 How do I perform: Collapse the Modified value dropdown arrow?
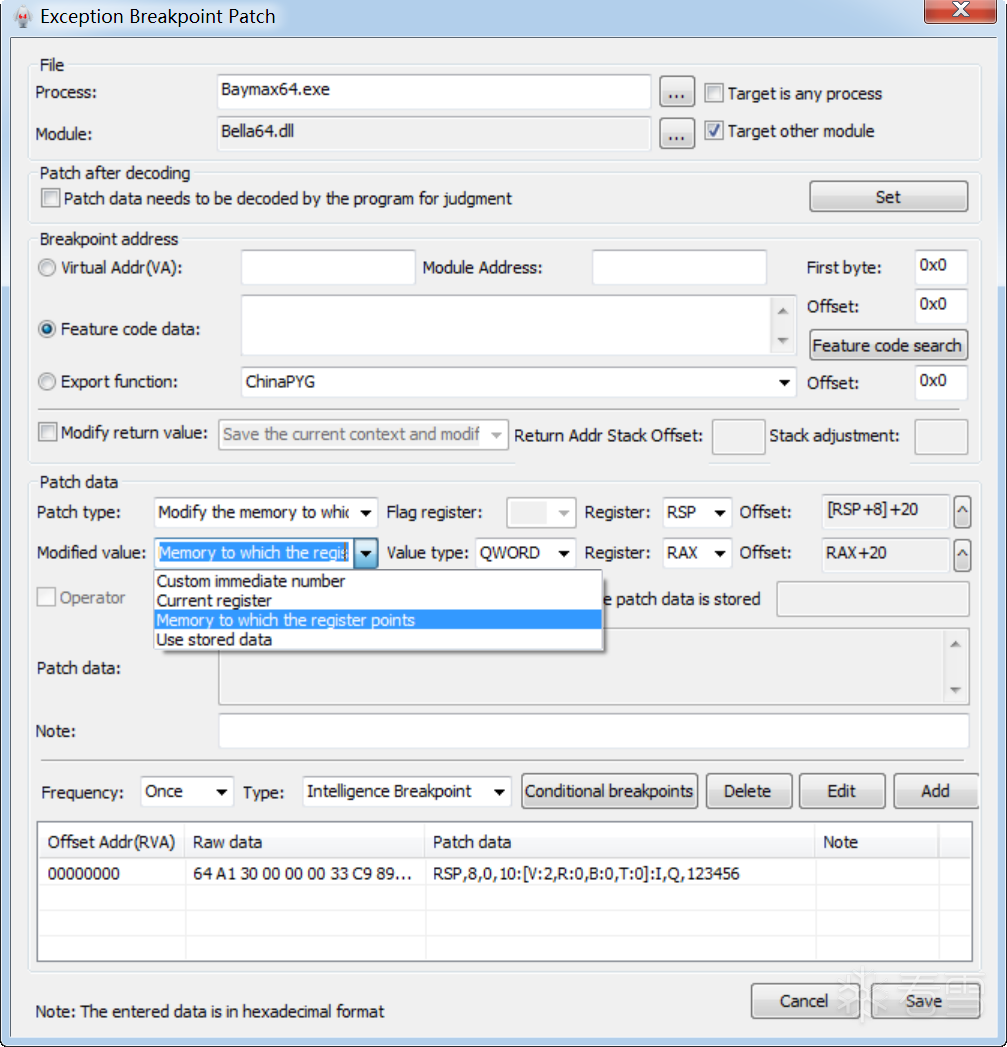[x=366, y=554]
